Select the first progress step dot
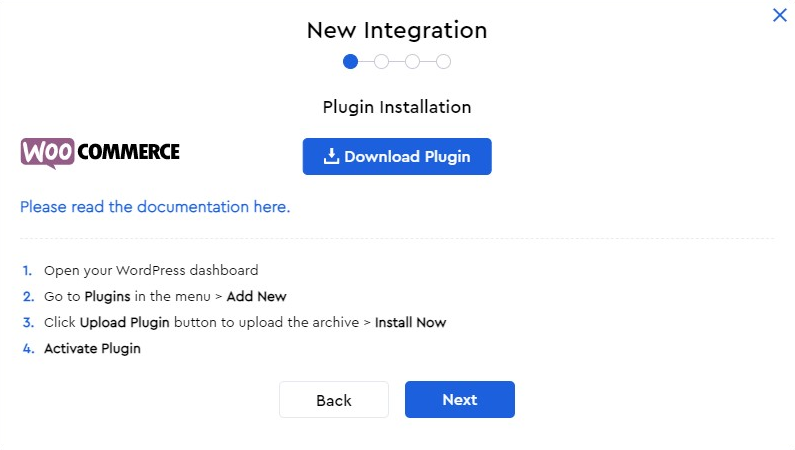 (x=350, y=62)
